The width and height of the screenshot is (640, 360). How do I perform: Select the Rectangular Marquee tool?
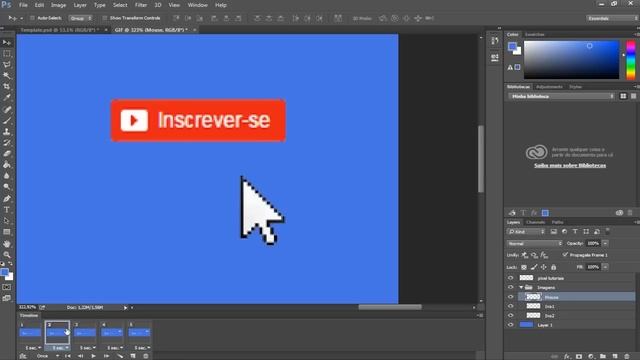[x=7, y=53]
